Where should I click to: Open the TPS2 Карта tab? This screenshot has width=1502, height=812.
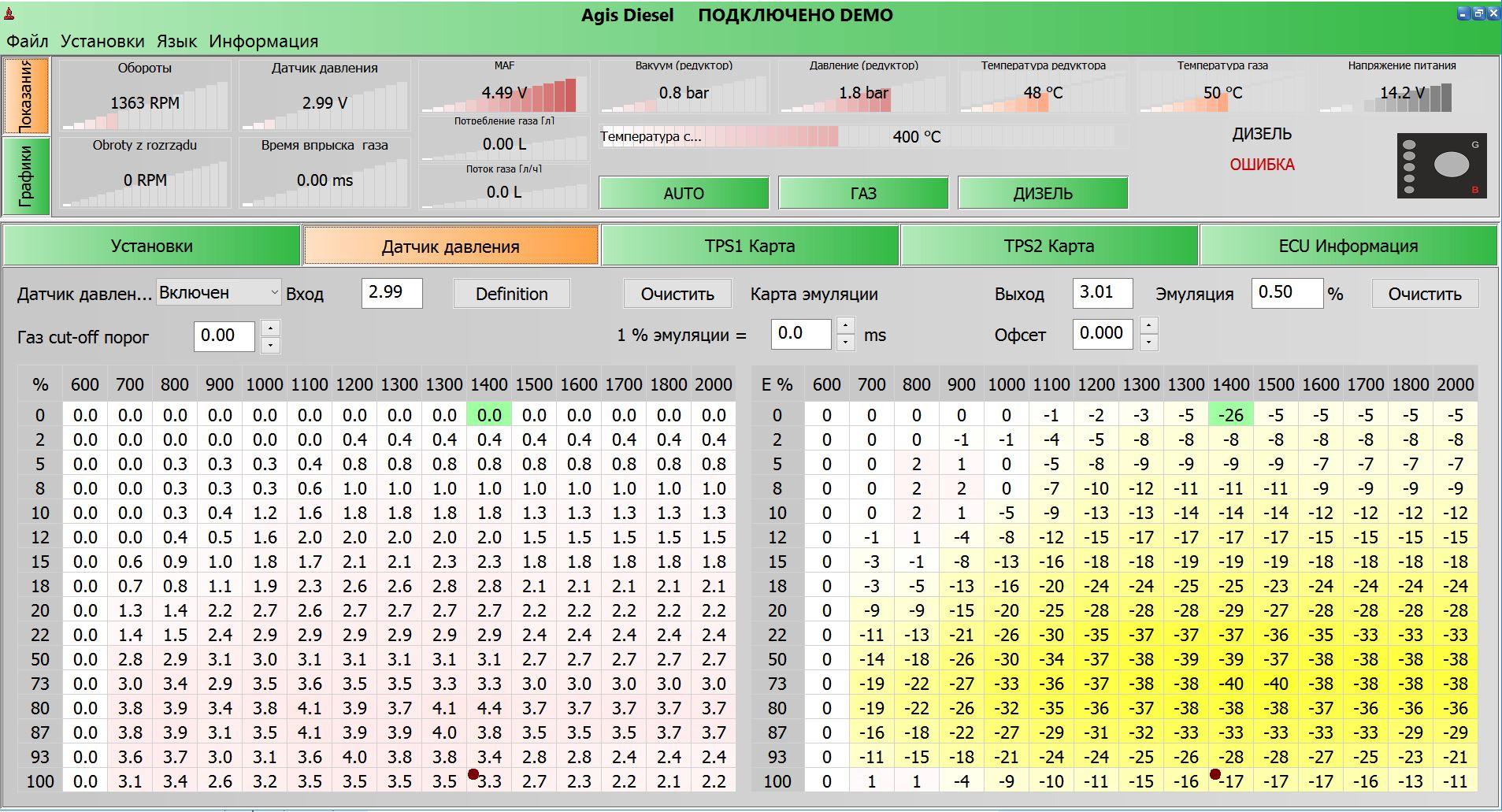1049,246
